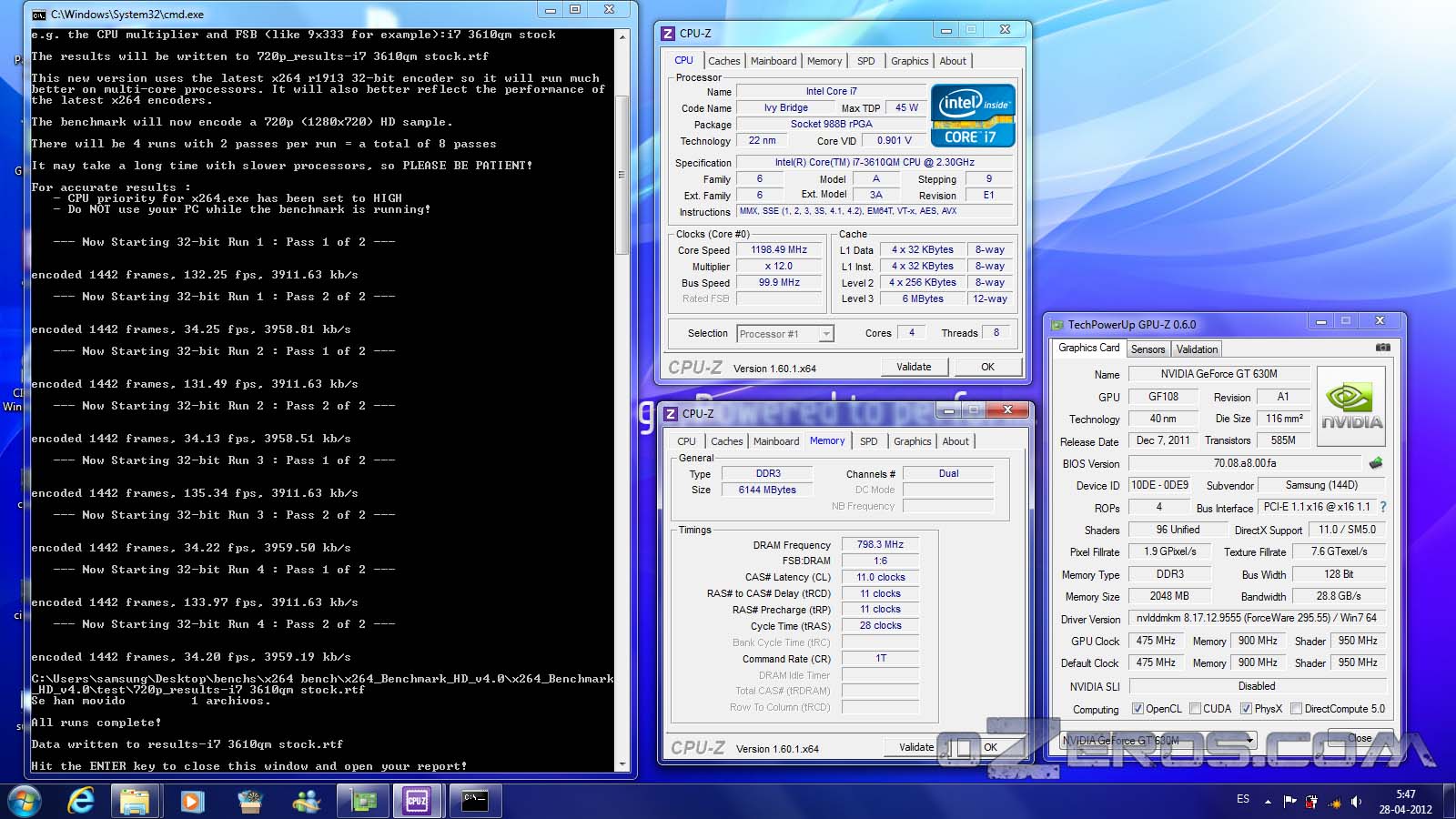The height and width of the screenshot is (819, 1456).
Task: Click the CPU-Z title icon in Memory window
Action: (x=671, y=413)
